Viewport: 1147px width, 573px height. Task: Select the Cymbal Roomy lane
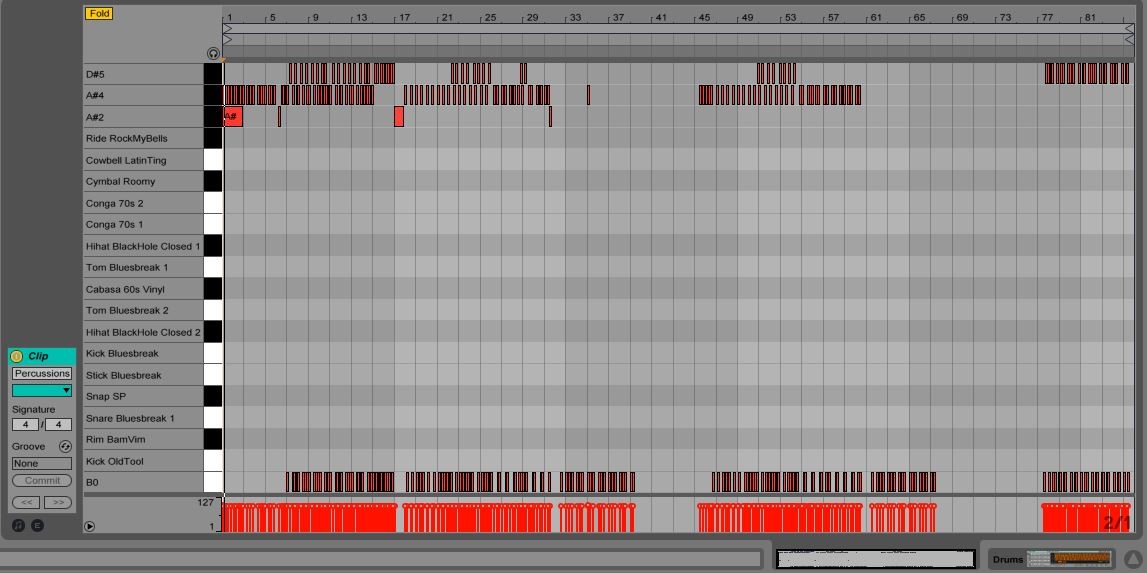point(143,181)
